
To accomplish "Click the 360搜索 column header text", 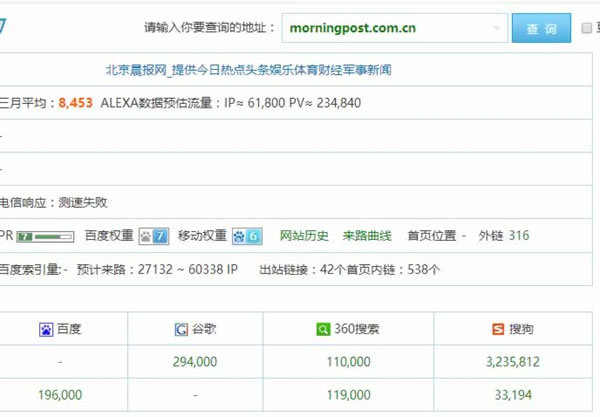I will tap(357, 329).
